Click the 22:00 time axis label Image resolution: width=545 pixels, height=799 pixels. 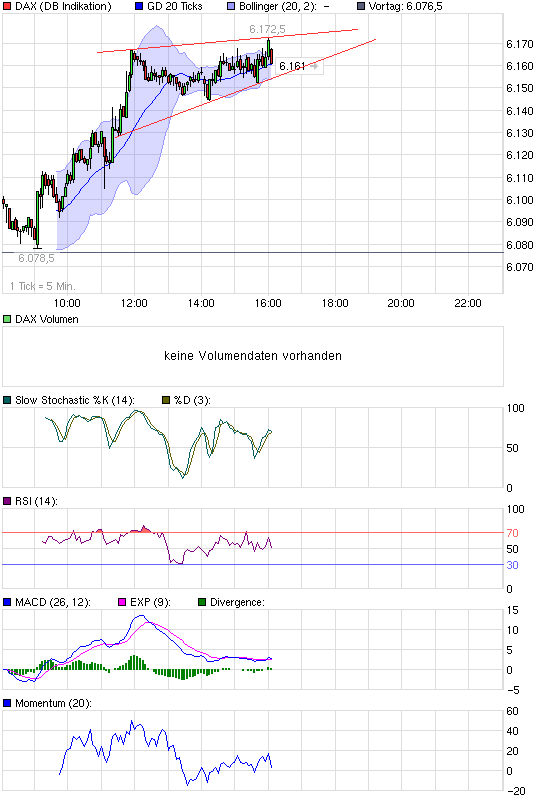tap(468, 303)
